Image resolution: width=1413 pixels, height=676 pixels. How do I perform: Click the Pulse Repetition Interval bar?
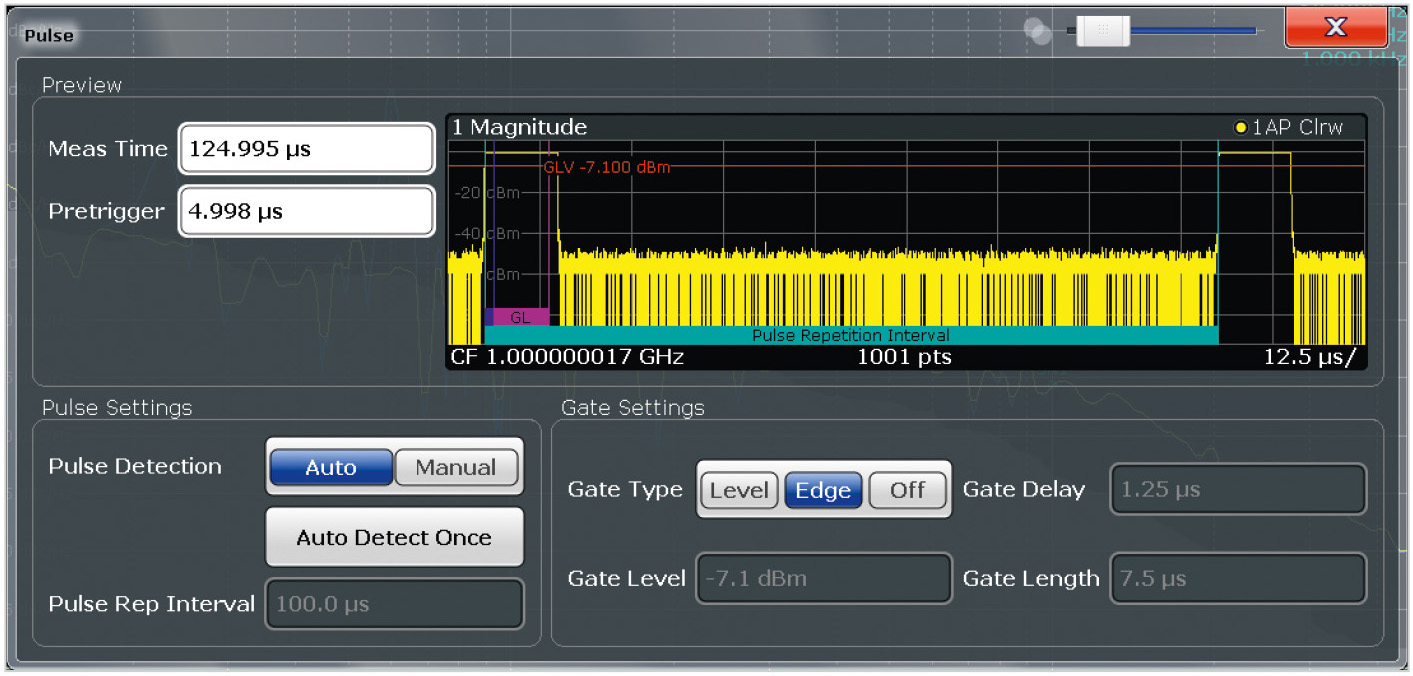(851, 335)
